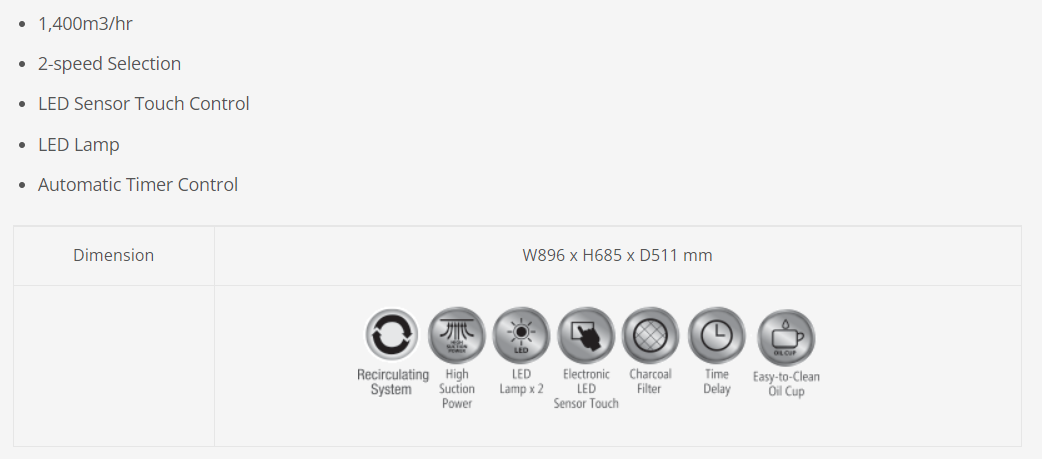Click the Automatic Timer Control item
The width and height of the screenshot is (1042, 459).
(138, 185)
